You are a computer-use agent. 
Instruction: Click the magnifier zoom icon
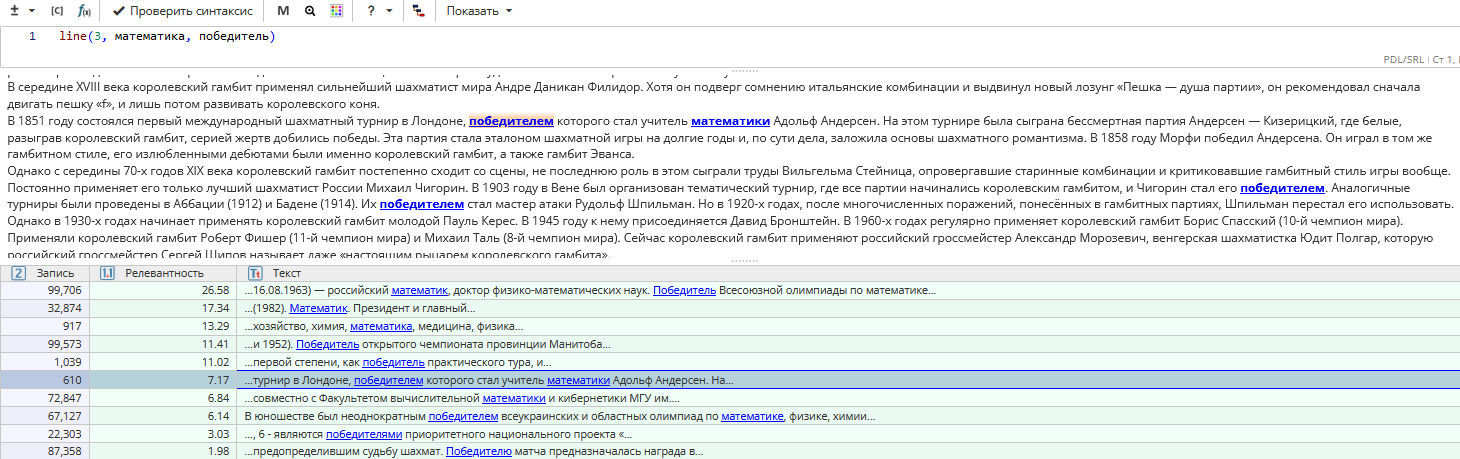tap(310, 11)
